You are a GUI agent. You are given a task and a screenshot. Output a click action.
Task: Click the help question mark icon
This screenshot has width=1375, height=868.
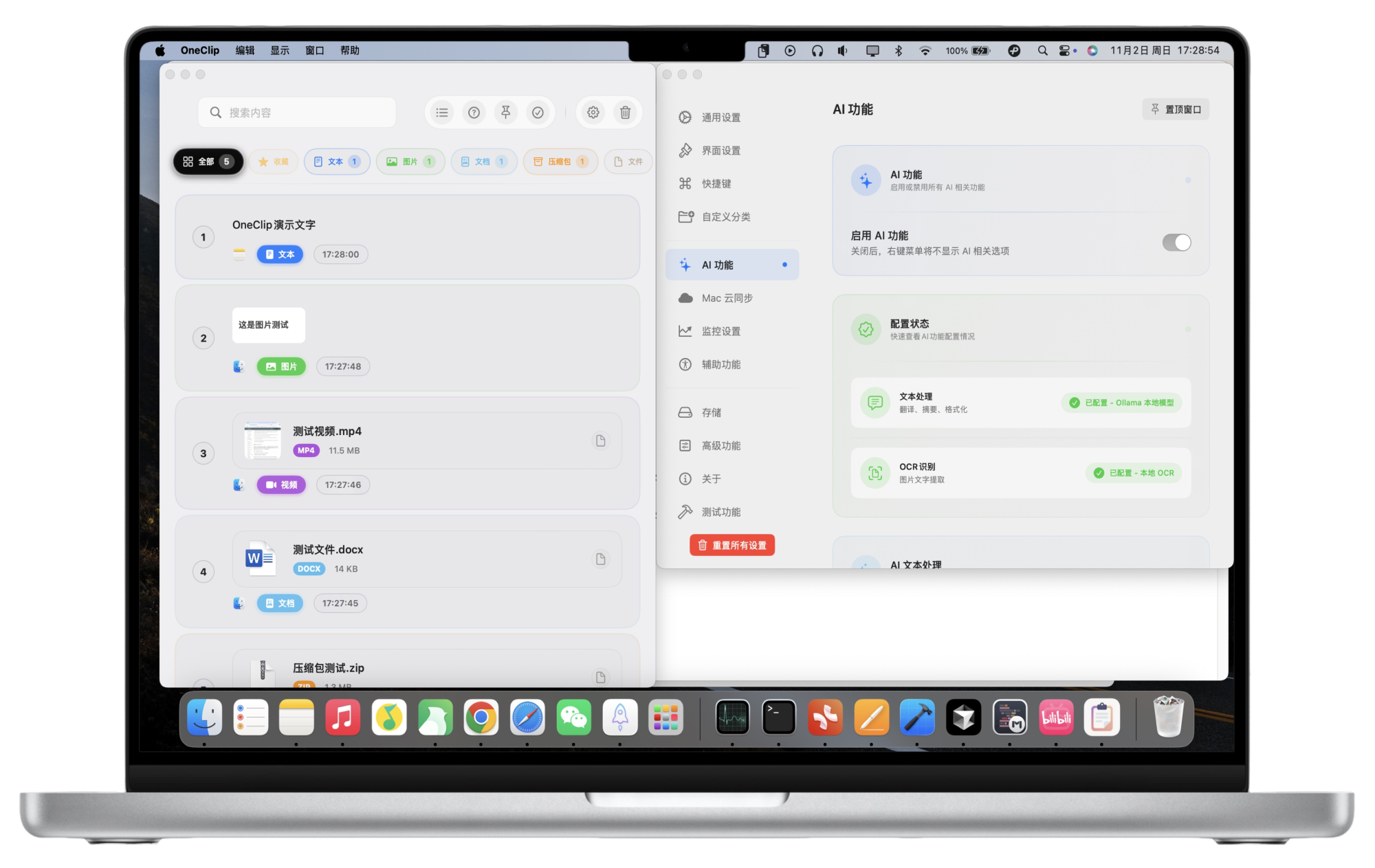point(474,112)
